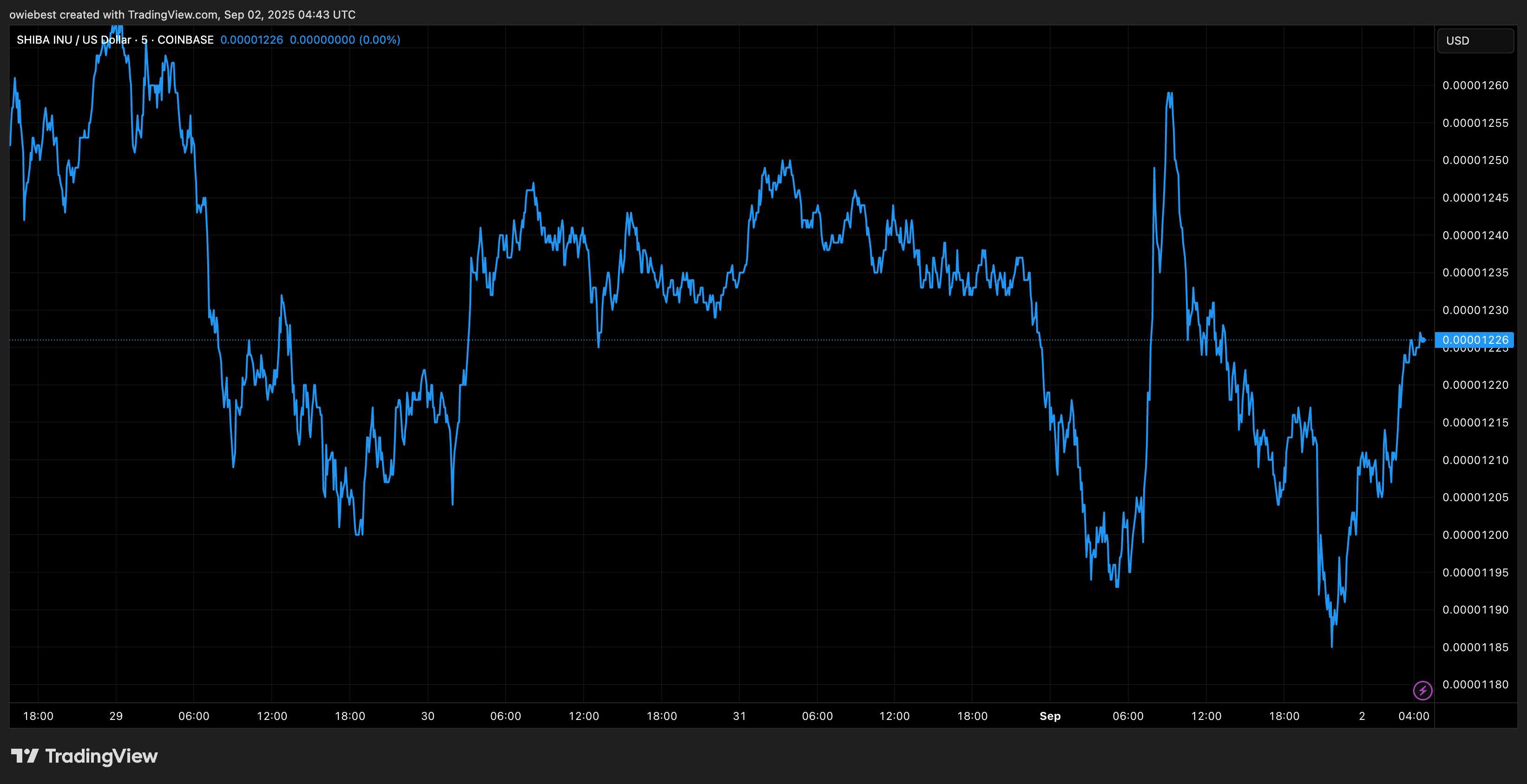
Task: Click the date label 2 on time axis
Action: 1362,716
